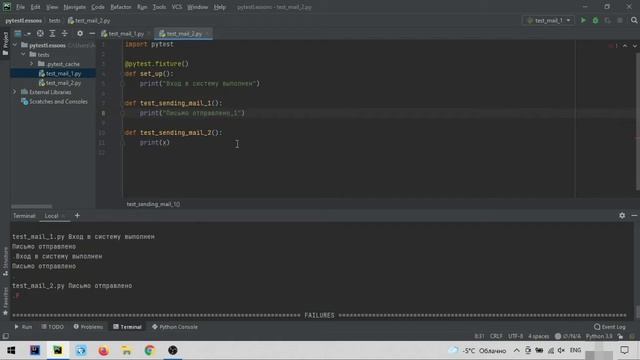This screenshot has height=360, width=640.
Task: Click the tests breadcrumb in navigation bar
Action: click(54, 20)
